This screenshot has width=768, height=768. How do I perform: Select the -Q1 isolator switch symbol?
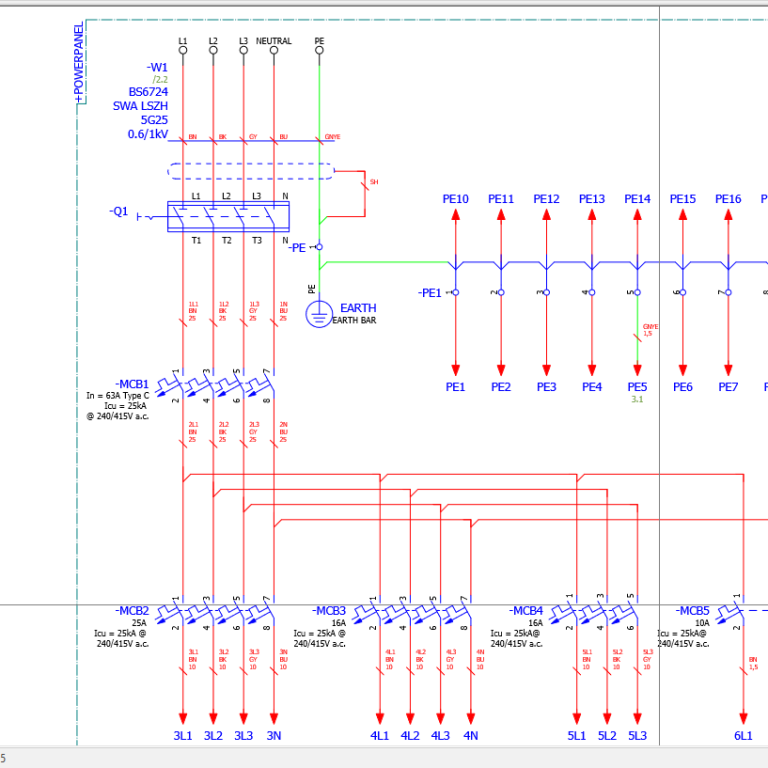[x=228, y=216]
